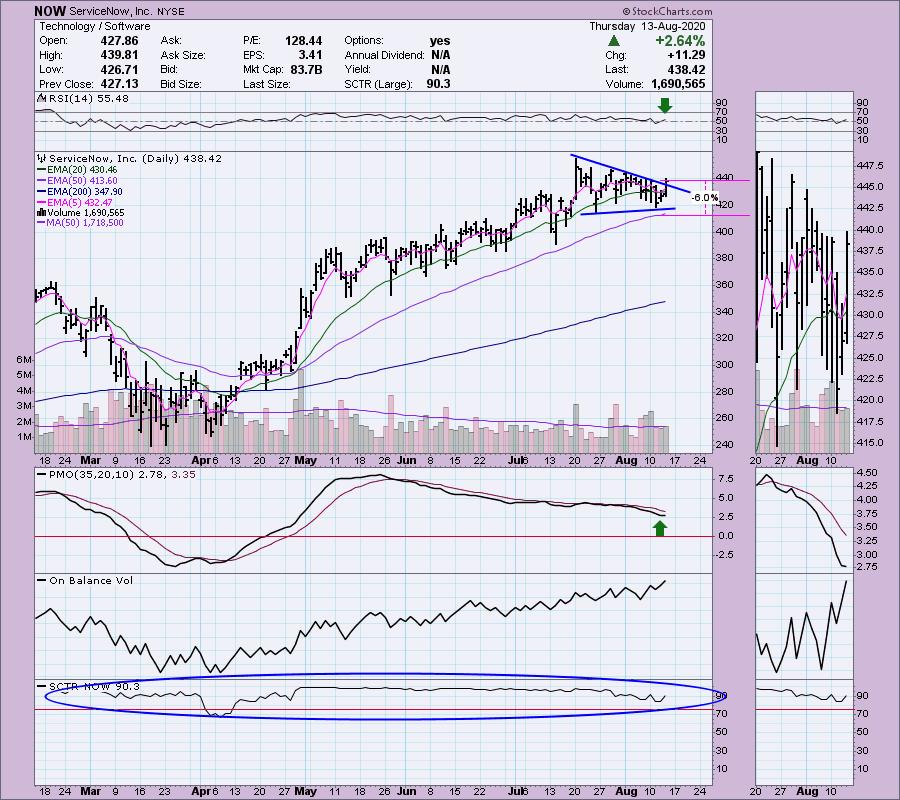
Task: Click the Open value 427.86
Action: click(x=119, y=41)
